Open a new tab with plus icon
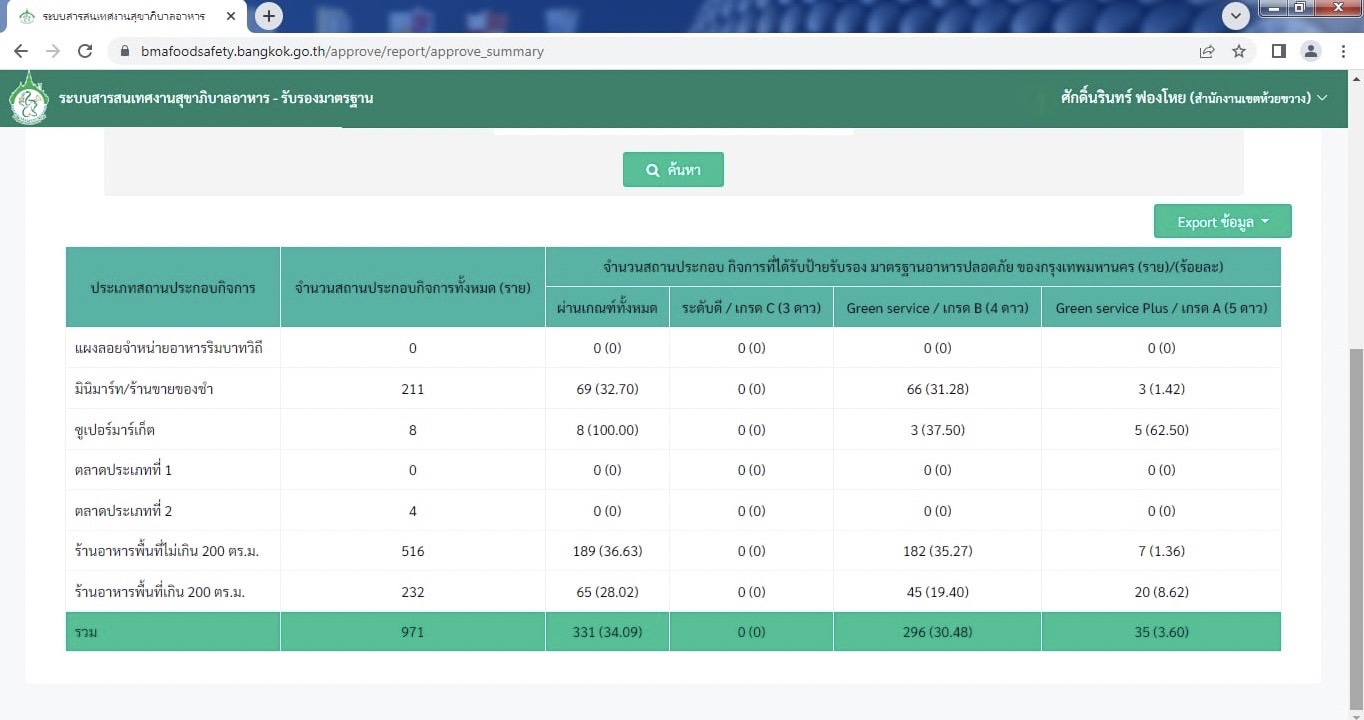This screenshot has width=1364, height=720. point(268,16)
